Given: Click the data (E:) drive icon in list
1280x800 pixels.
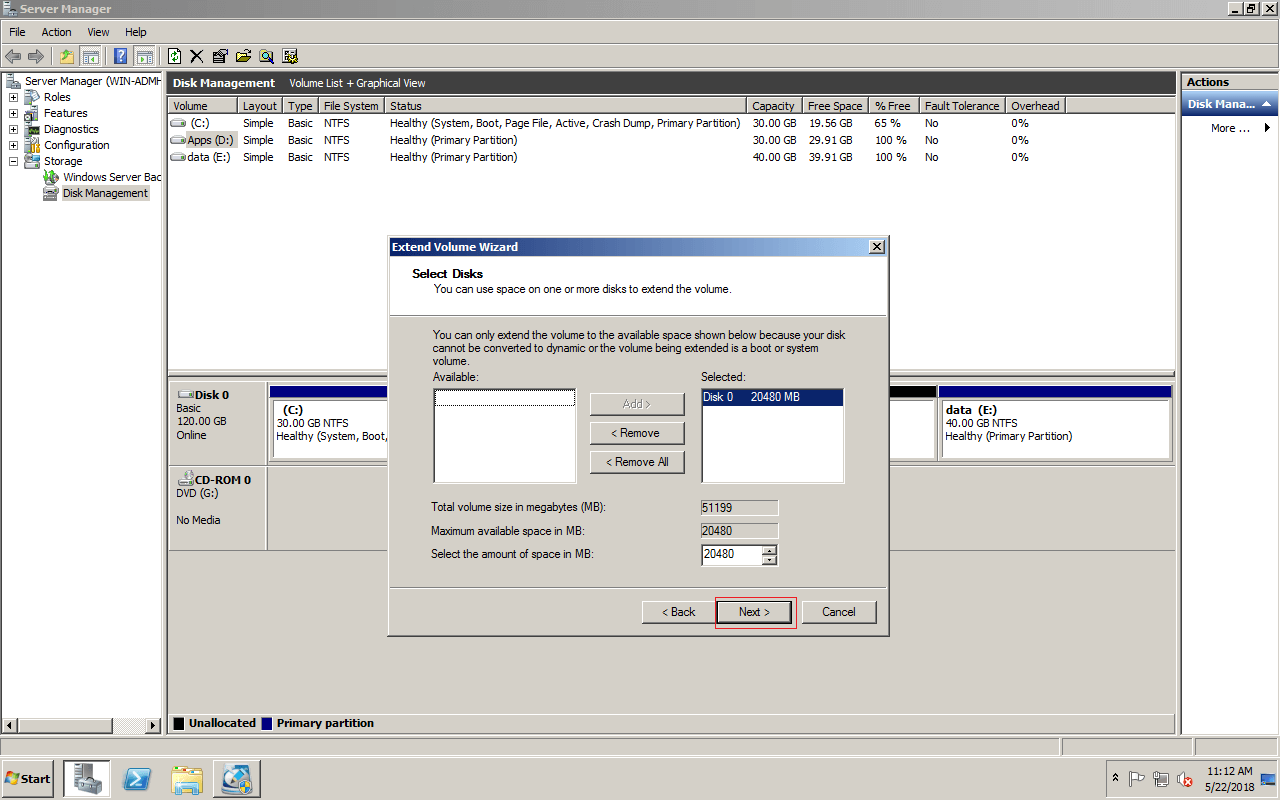Looking at the screenshot, I should (178, 157).
